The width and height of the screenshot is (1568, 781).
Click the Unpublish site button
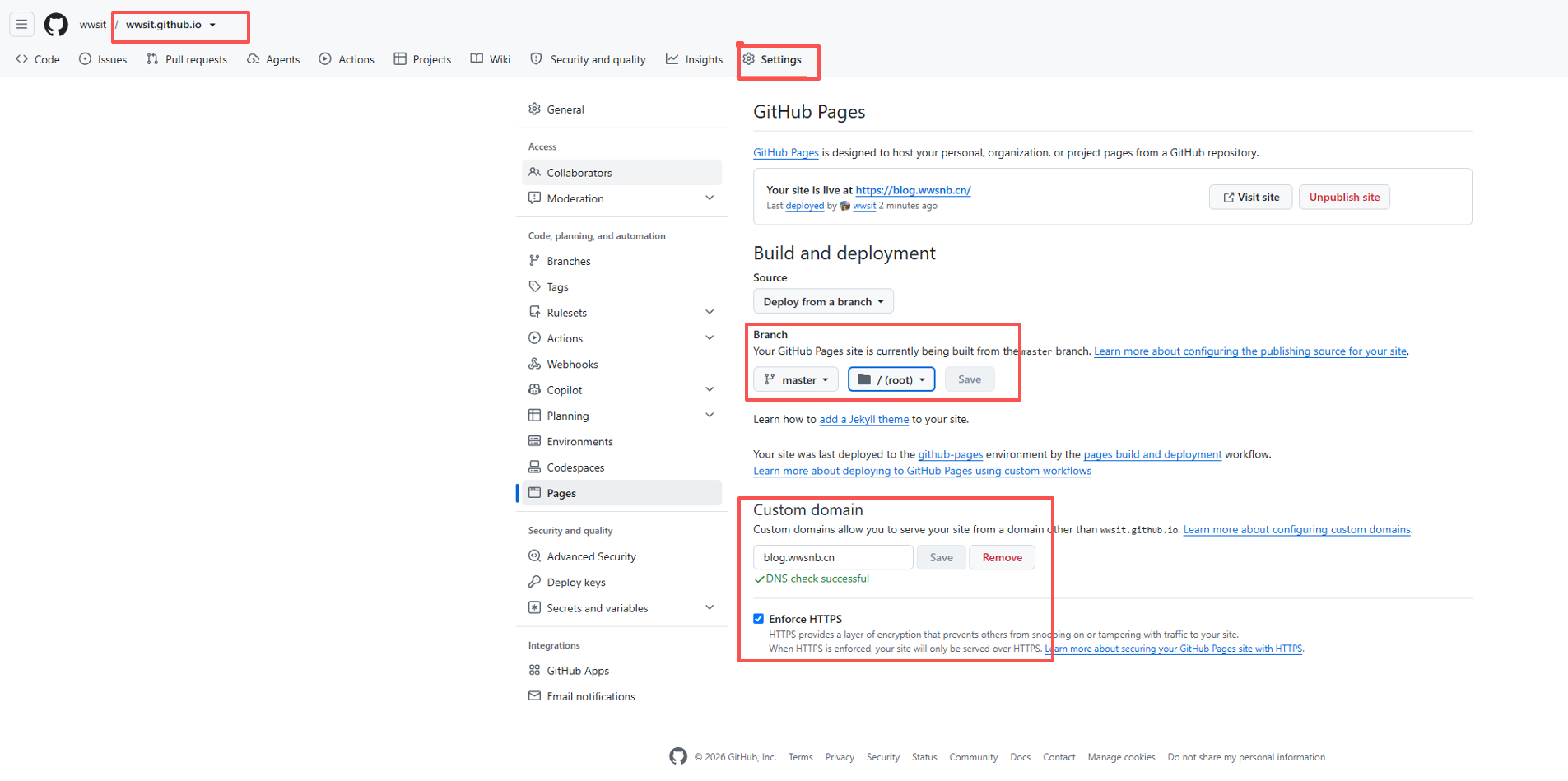click(x=1344, y=197)
